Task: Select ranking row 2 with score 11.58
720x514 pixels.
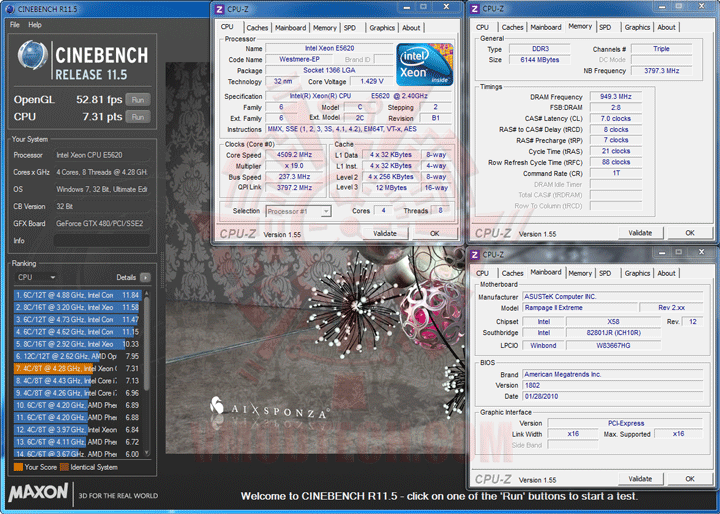Action: [77, 307]
